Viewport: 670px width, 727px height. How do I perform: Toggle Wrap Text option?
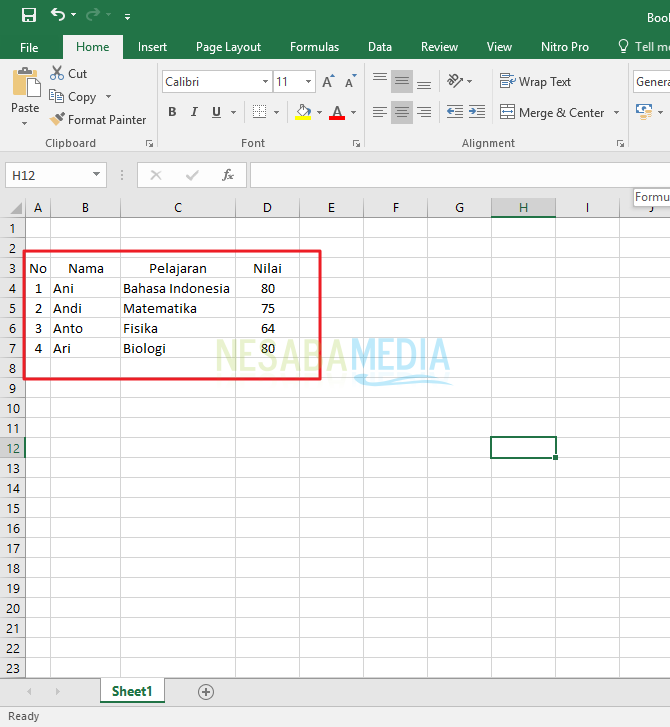tap(535, 82)
